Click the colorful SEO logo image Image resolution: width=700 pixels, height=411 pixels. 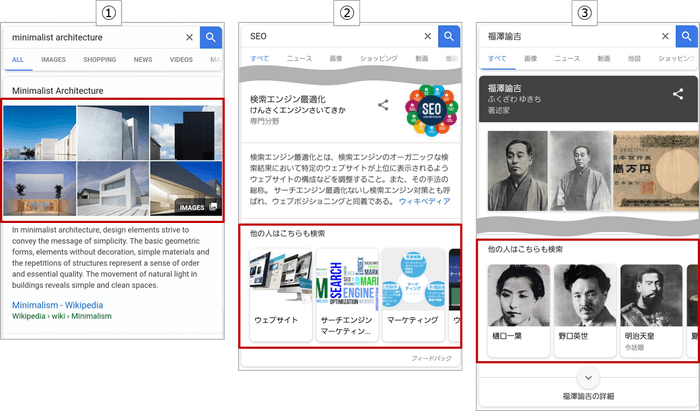433,109
